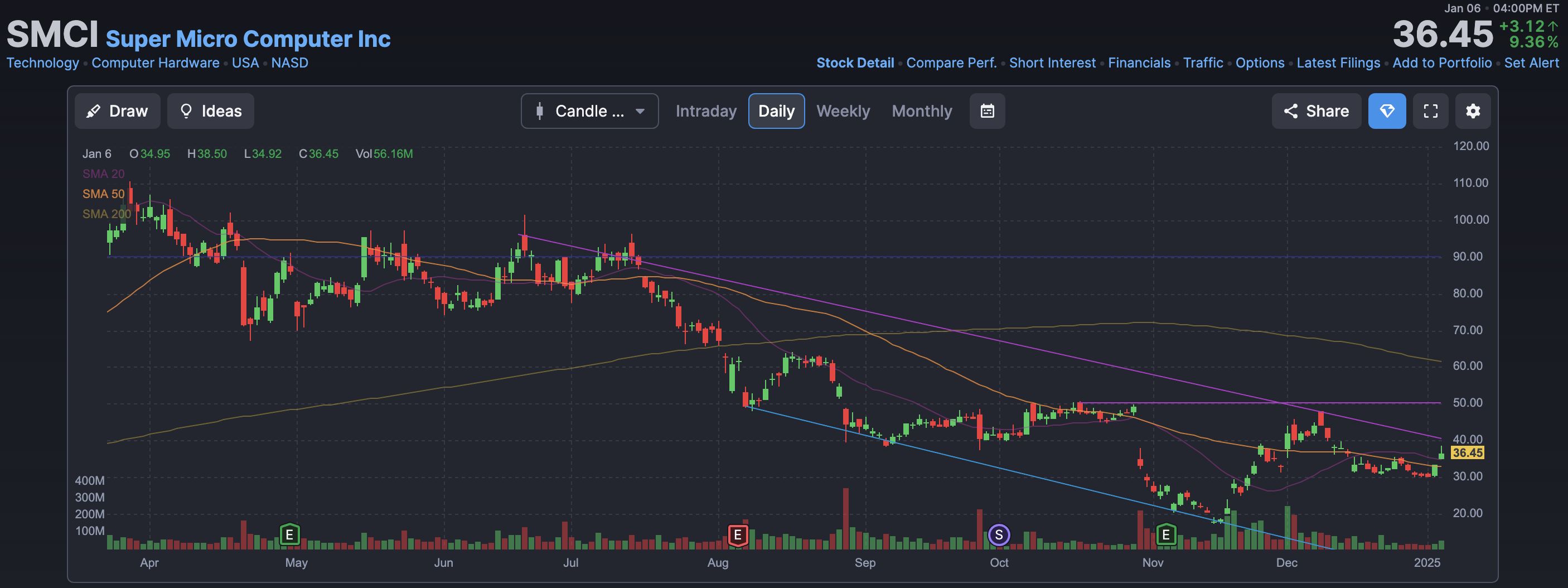
Task: Click the Set Alert link
Action: coord(1532,62)
